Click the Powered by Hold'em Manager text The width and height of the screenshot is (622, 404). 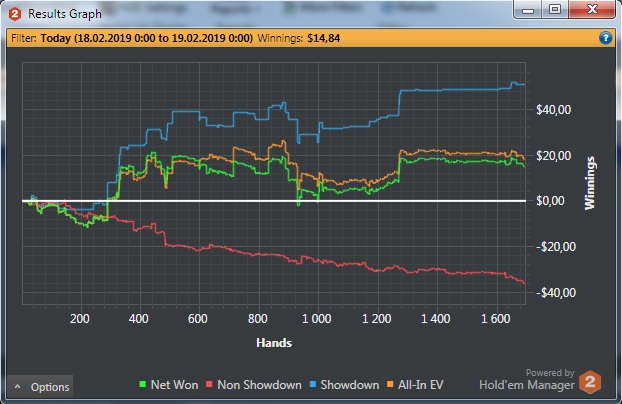(x=527, y=379)
